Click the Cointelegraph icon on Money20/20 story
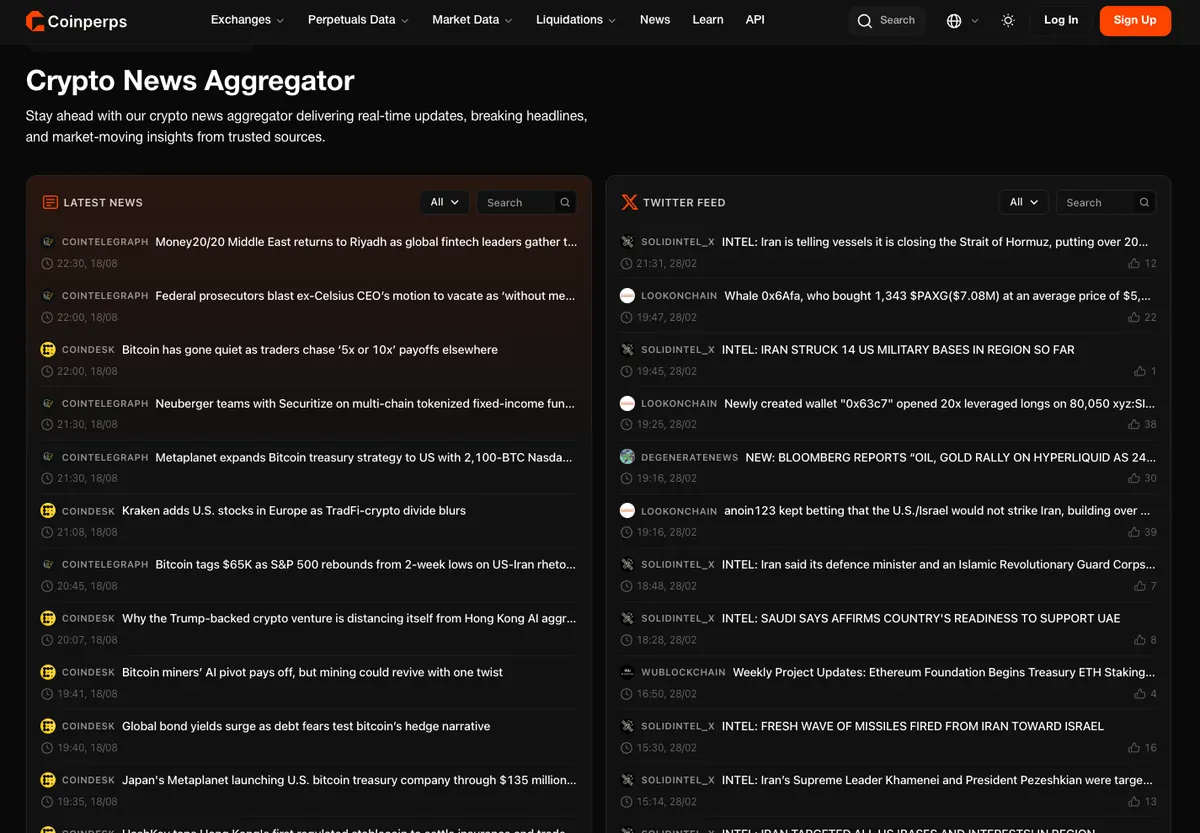Image resolution: width=1200 pixels, height=833 pixels. tap(48, 242)
